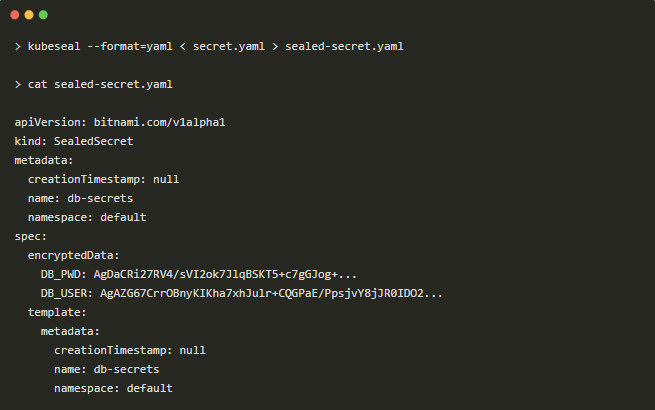655x410 pixels.
Task: Click the yellow minimize window dot
Action: coord(29,15)
